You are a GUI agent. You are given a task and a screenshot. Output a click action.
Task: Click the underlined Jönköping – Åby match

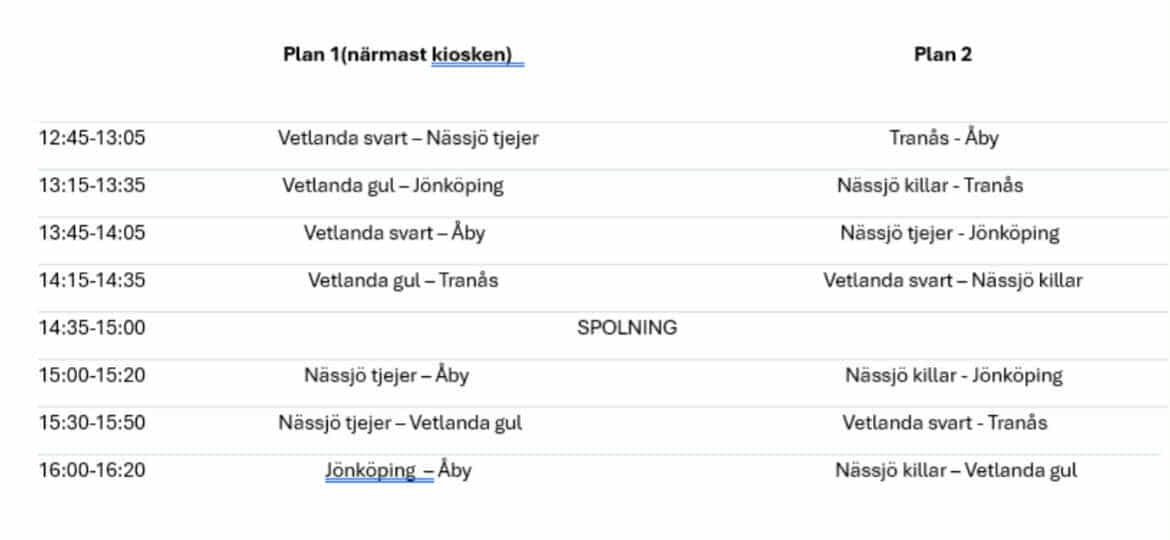(x=397, y=470)
